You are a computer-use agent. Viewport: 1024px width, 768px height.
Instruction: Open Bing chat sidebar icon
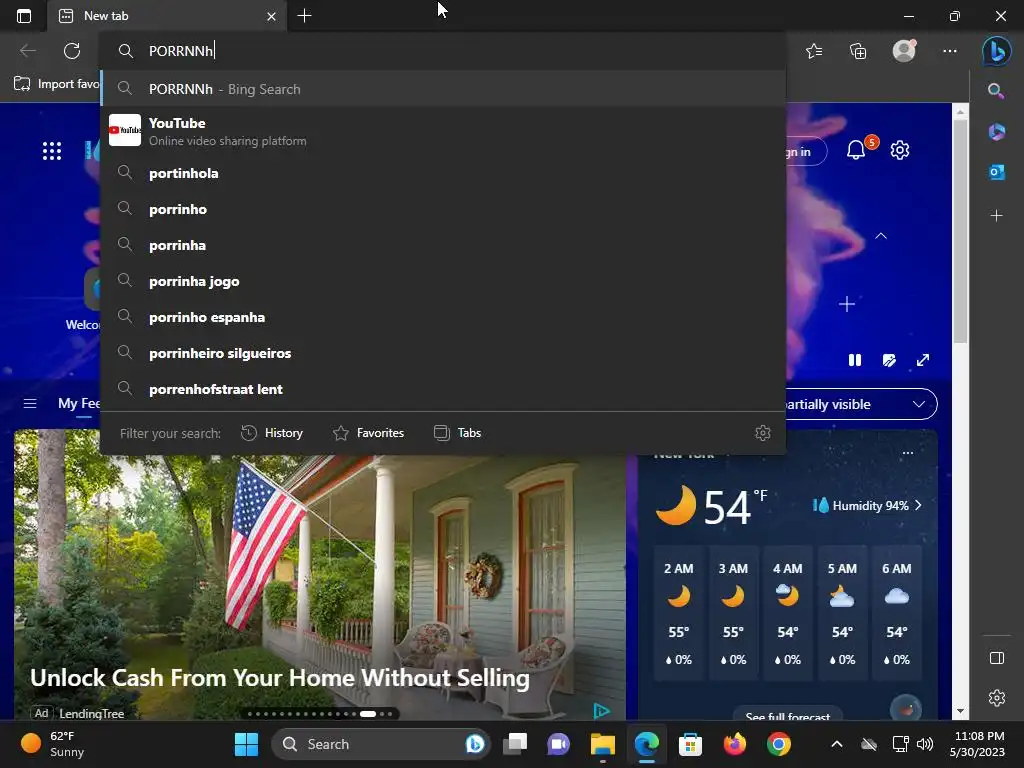[x=997, y=51]
